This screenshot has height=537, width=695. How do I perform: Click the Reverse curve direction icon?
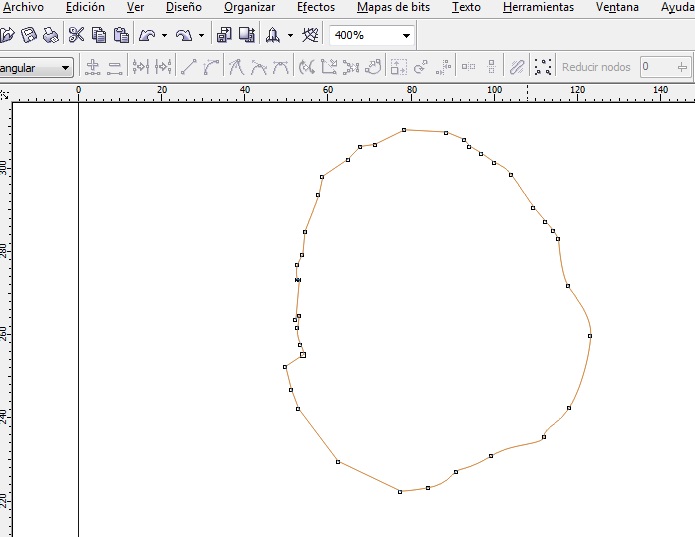pos(307,67)
